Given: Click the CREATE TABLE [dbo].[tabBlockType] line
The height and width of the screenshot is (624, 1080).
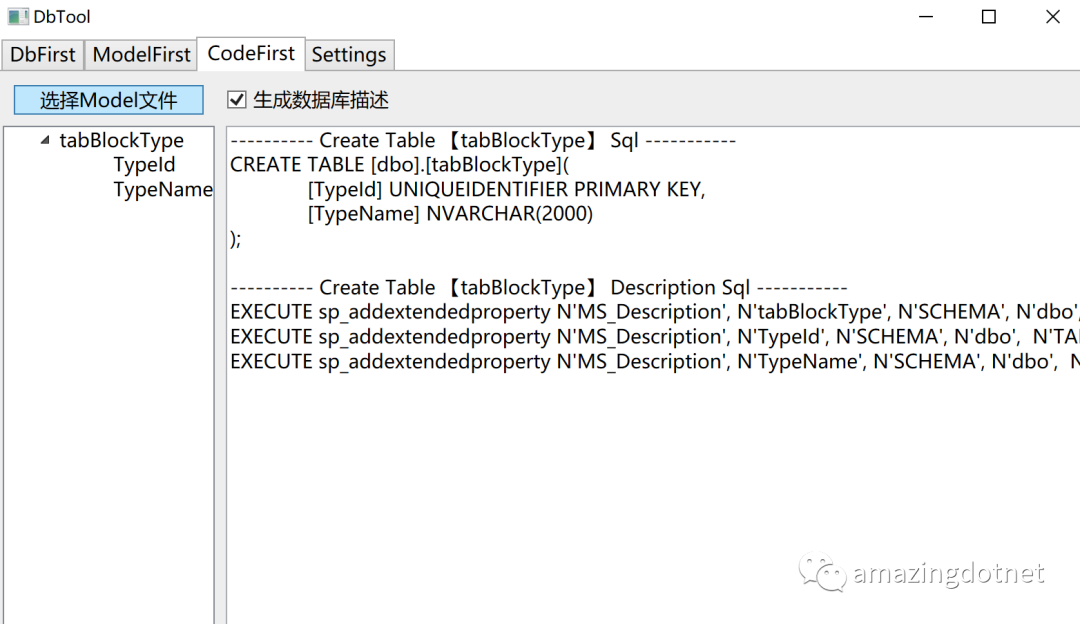Looking at the screenshot, I should (x=399, y=165).
